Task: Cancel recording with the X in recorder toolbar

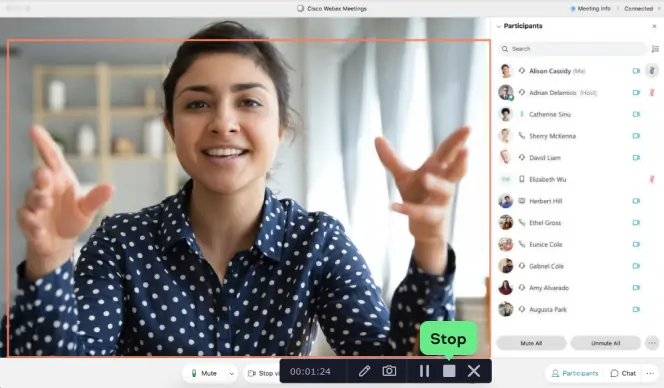Action: (x=474, y=371)
